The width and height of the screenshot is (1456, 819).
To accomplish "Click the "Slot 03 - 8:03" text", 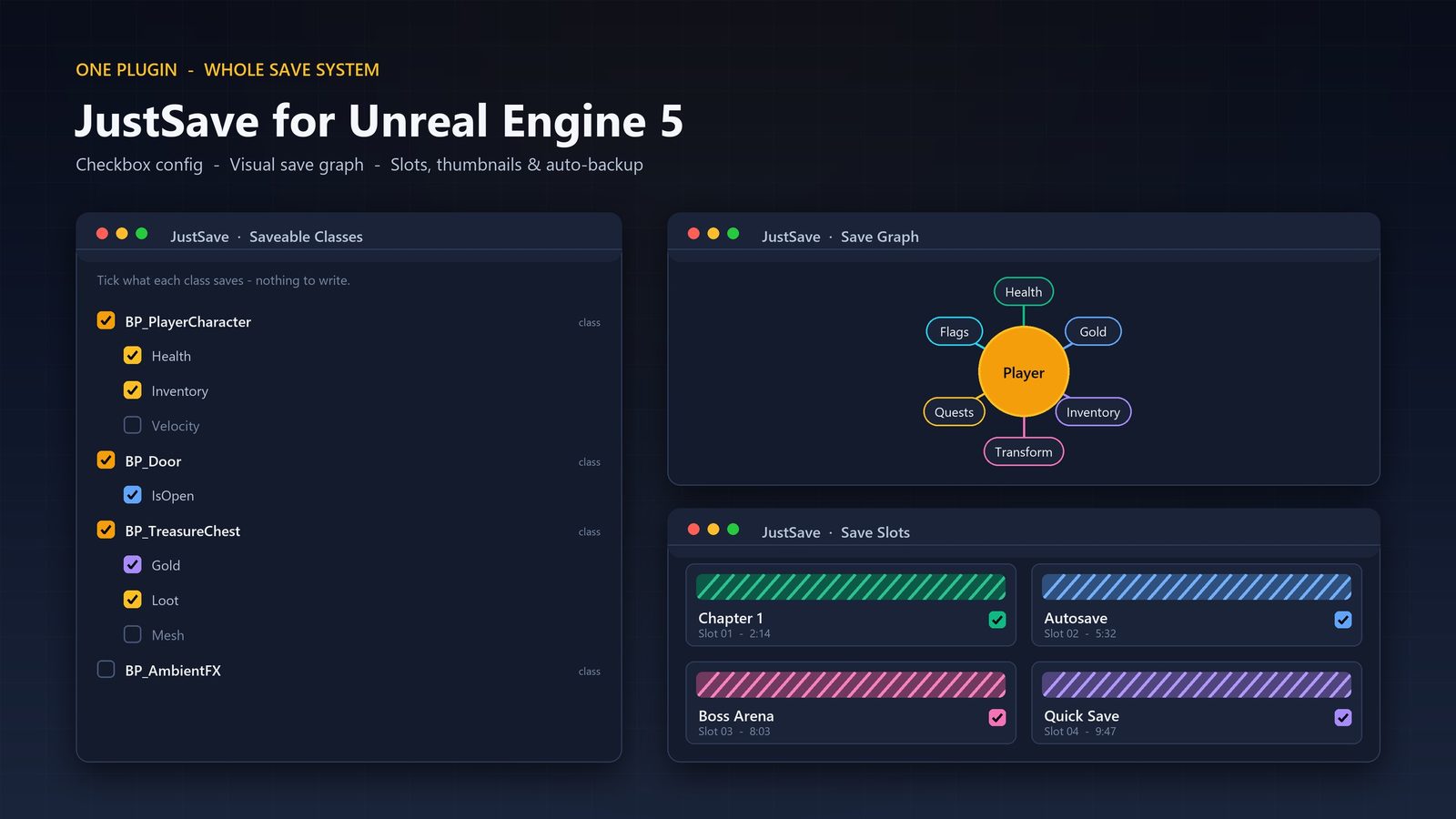I will pyautogui.click(x=734, y=731).
